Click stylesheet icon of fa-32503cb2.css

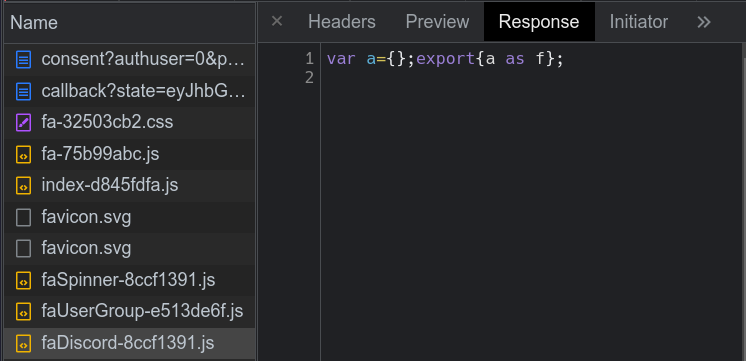coord(23,123)
